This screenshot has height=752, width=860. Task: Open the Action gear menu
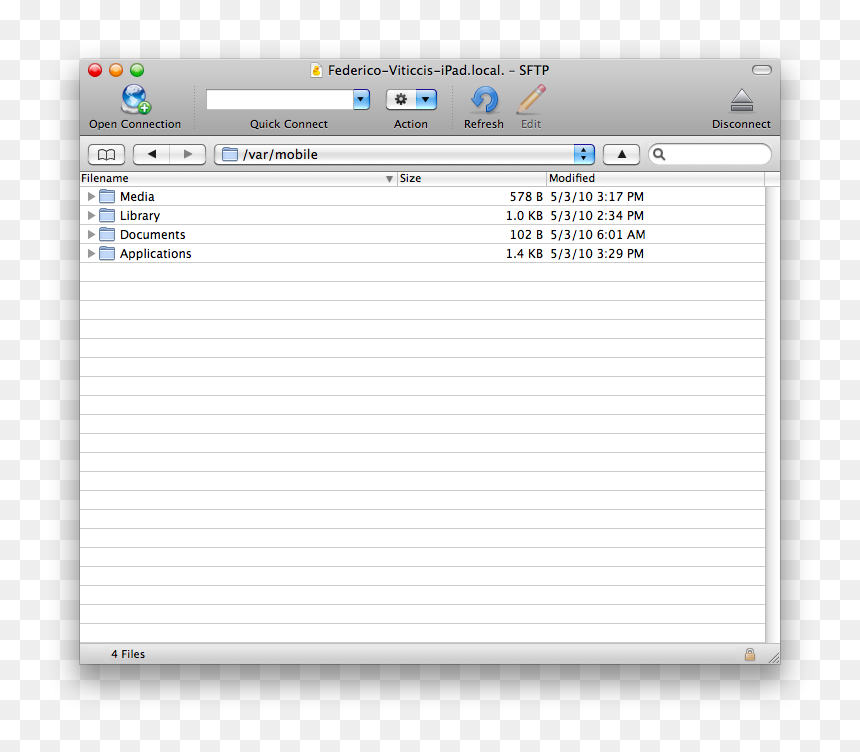[411, 99]
